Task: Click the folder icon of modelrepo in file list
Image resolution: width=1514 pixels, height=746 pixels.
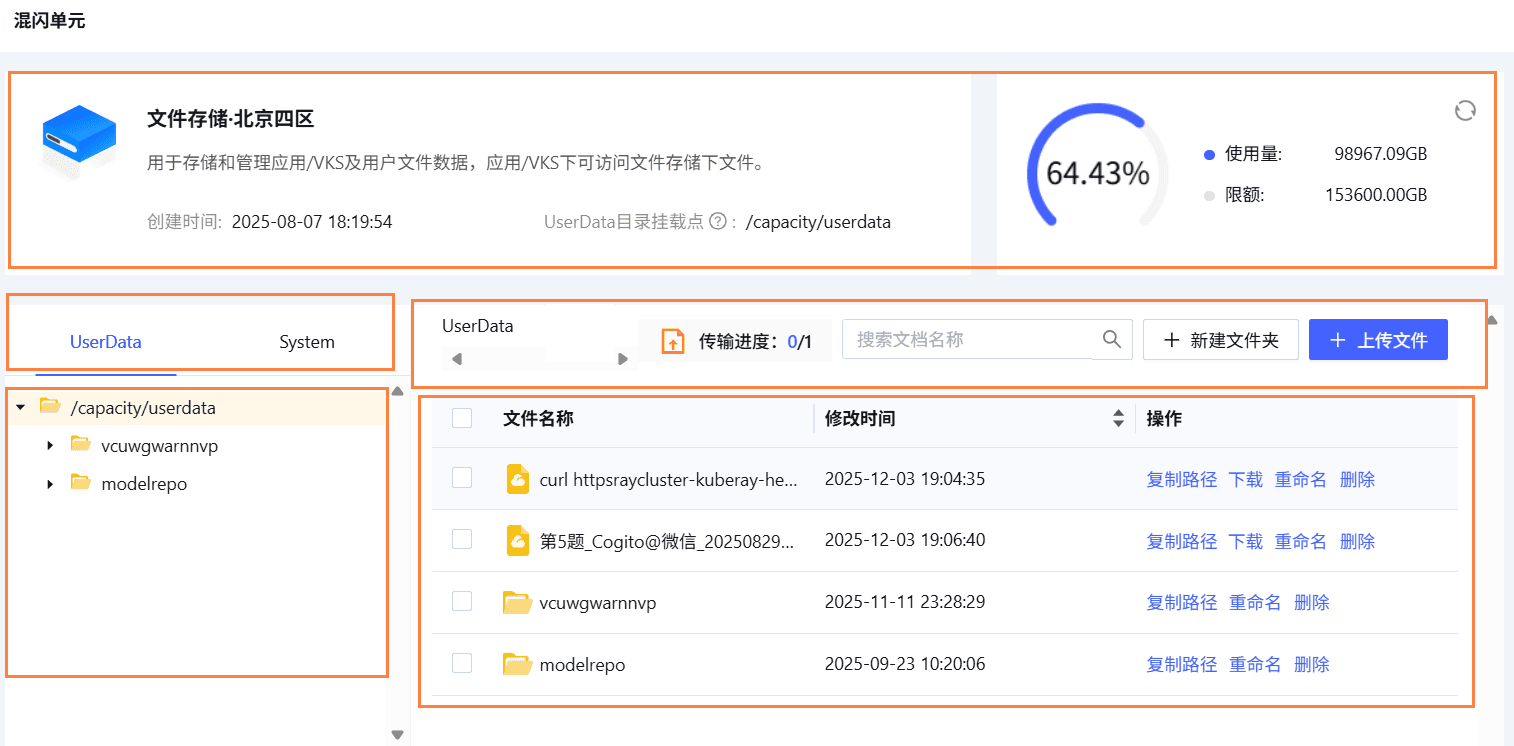Action: pos(517,664)
